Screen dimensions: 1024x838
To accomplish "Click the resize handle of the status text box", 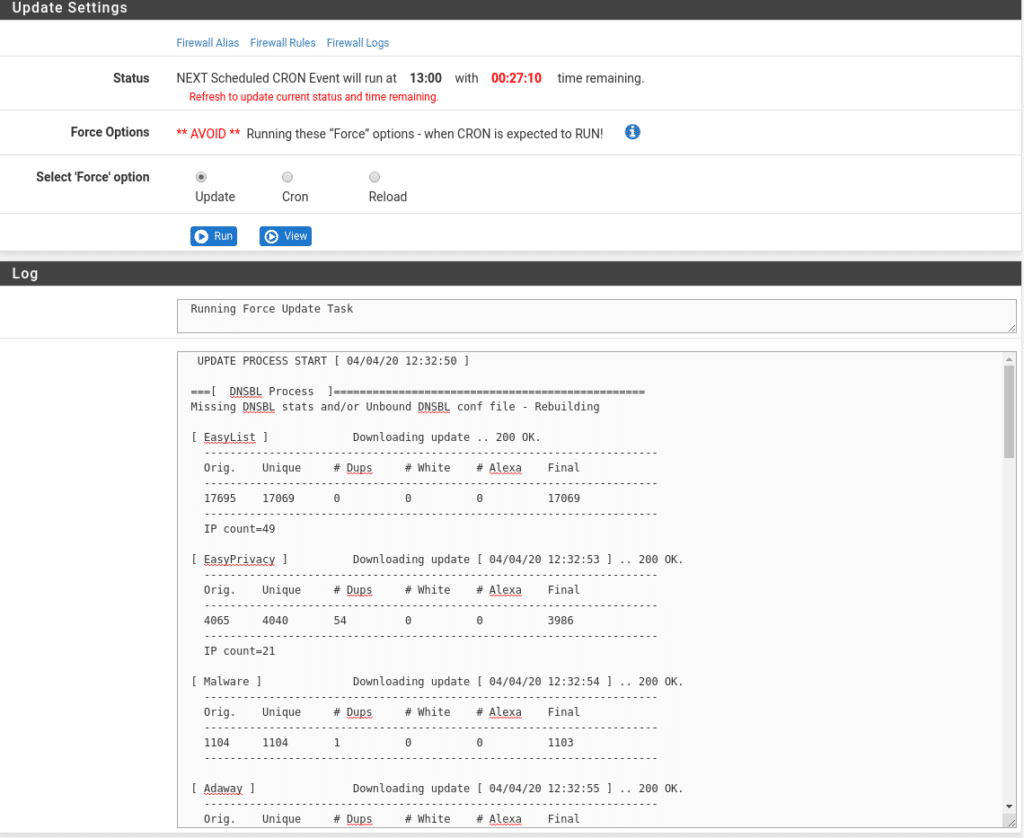I will tap(1012, 328).
